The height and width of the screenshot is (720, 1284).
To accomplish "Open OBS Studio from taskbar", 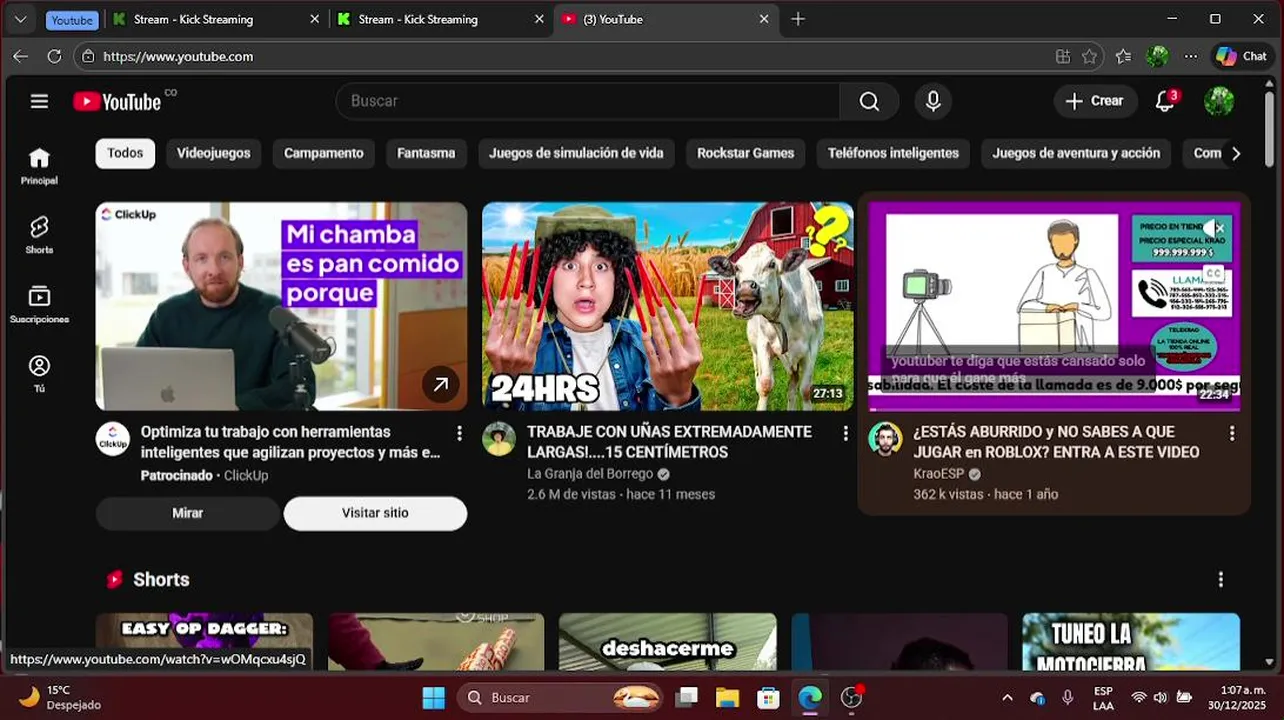I will (851, 698).
